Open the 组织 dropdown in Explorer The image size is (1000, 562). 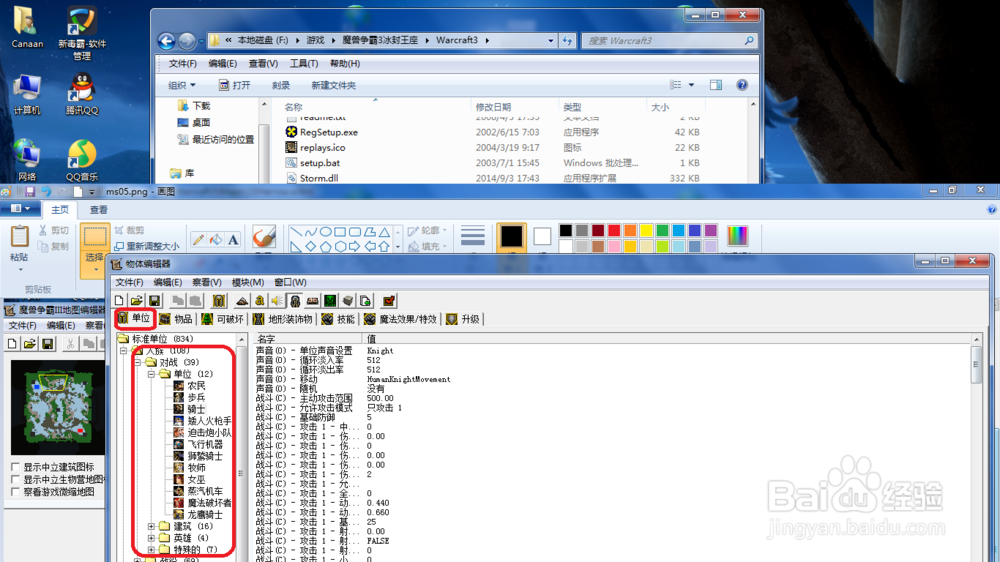(182, 85)
